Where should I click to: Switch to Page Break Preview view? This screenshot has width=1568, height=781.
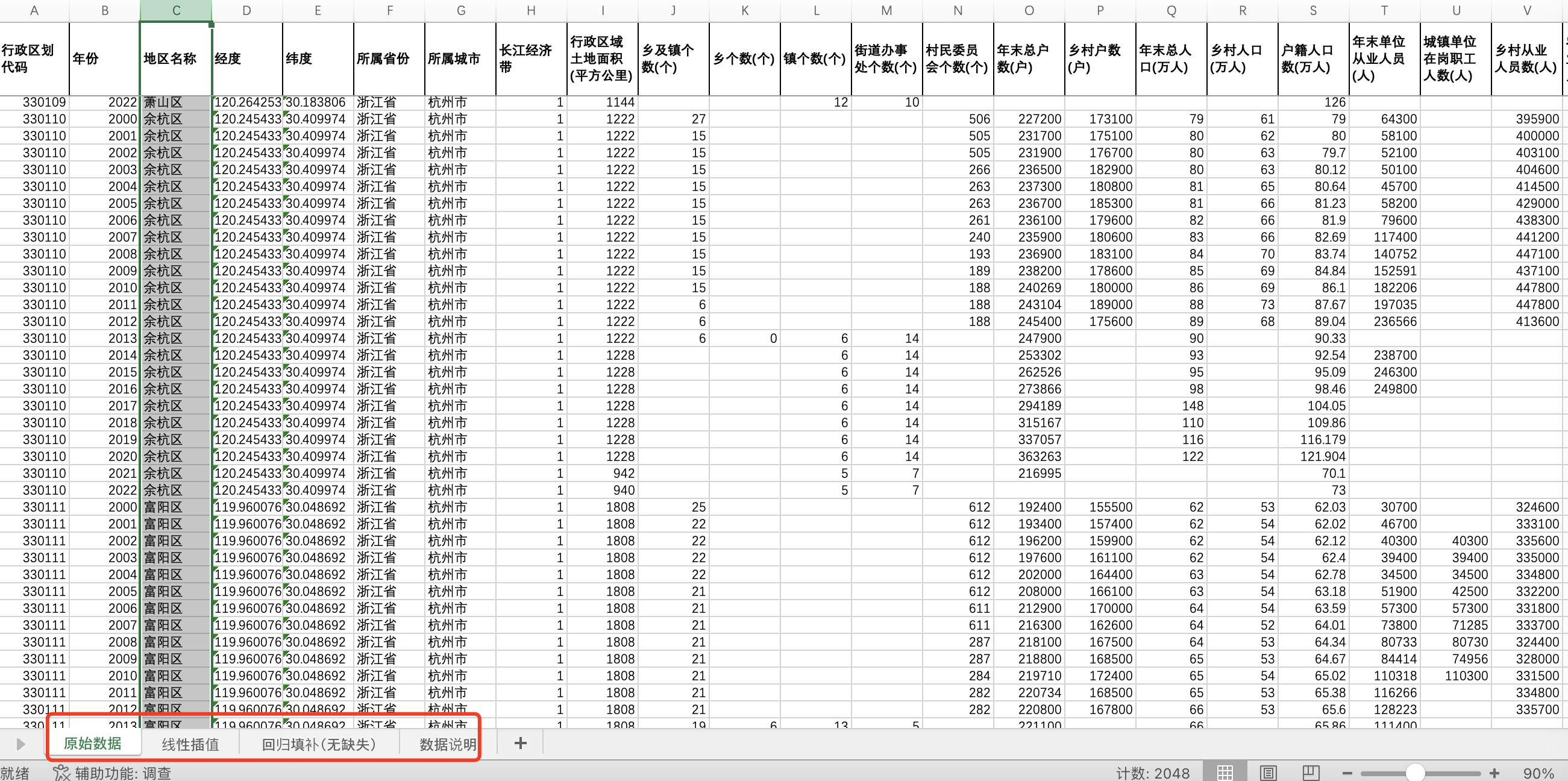click(1311, 773)
